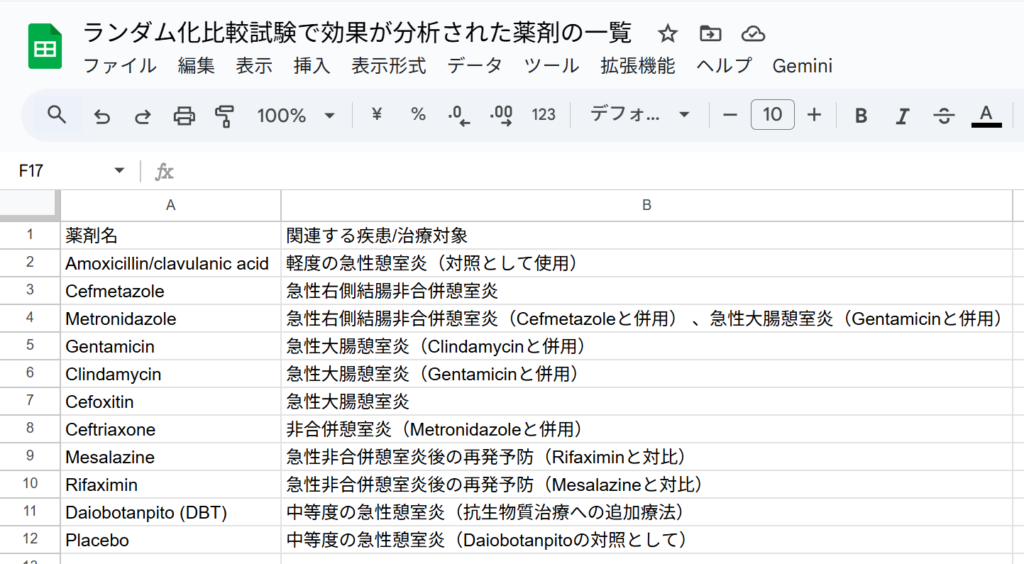Open the text color picker
Screen dimensions: 1024x564
tap(986, 116)
